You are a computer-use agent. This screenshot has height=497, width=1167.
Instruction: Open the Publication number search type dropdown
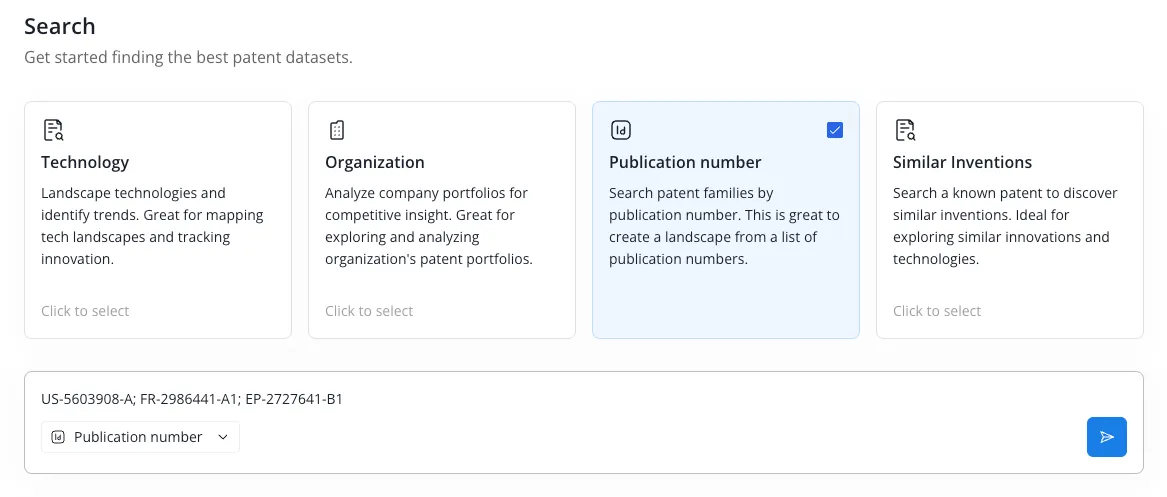[141, 437]
